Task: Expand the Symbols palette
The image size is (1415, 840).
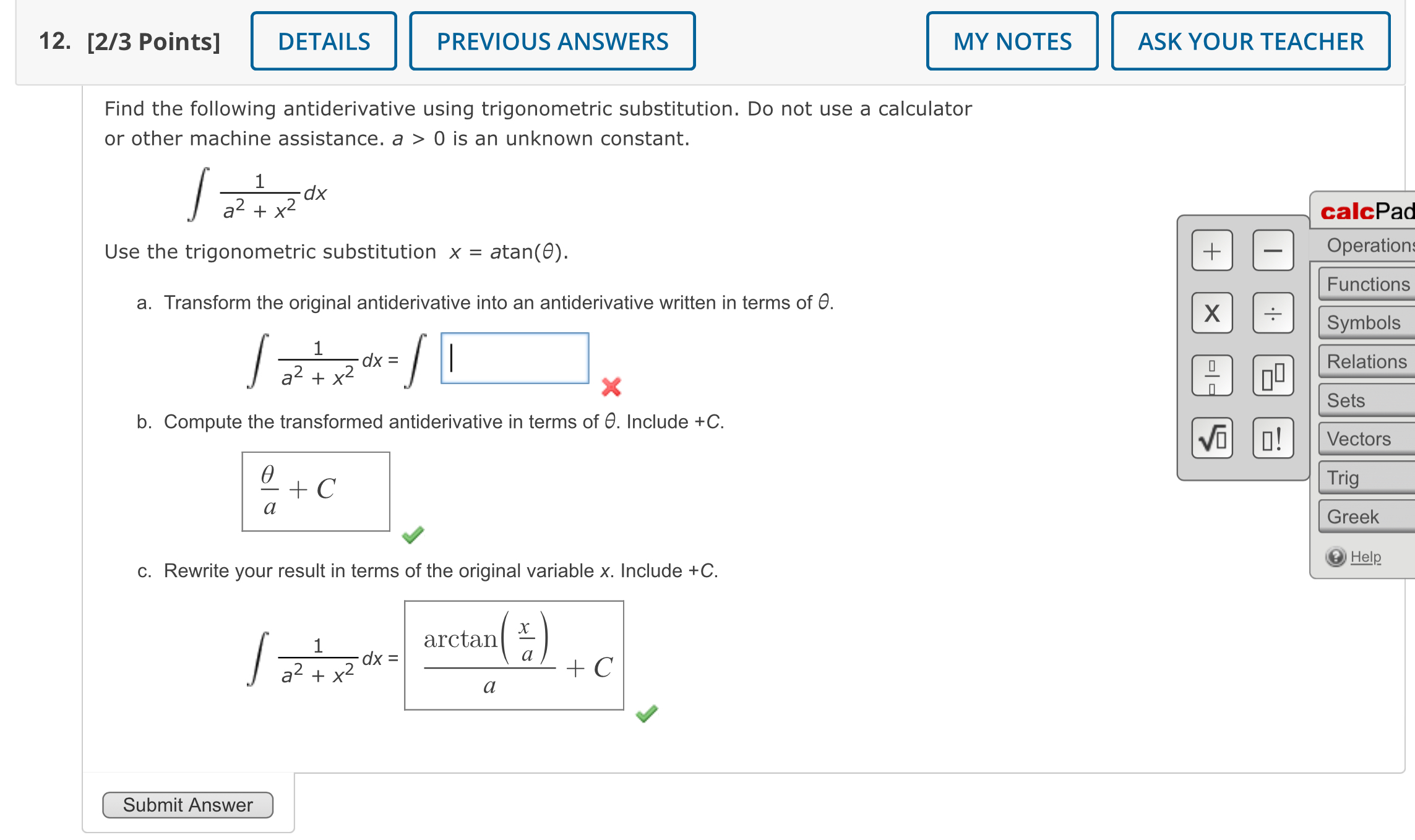Action: (x=1364, y=322)
